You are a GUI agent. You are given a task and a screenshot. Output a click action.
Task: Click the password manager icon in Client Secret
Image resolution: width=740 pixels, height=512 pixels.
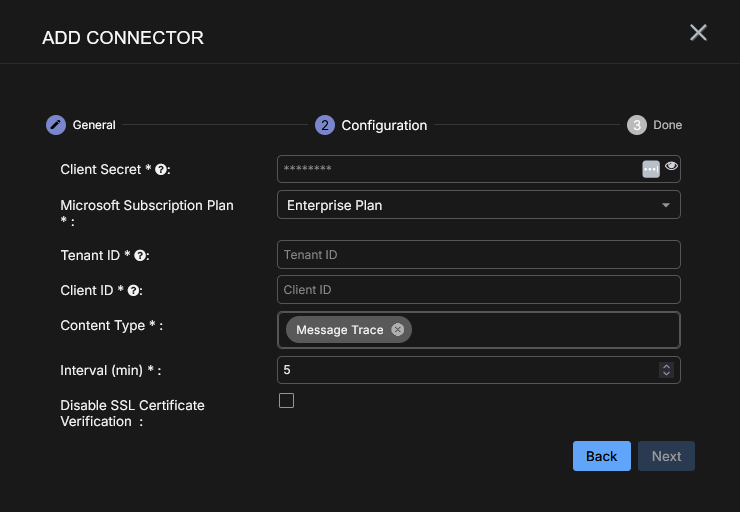click(x=651, y=169)
